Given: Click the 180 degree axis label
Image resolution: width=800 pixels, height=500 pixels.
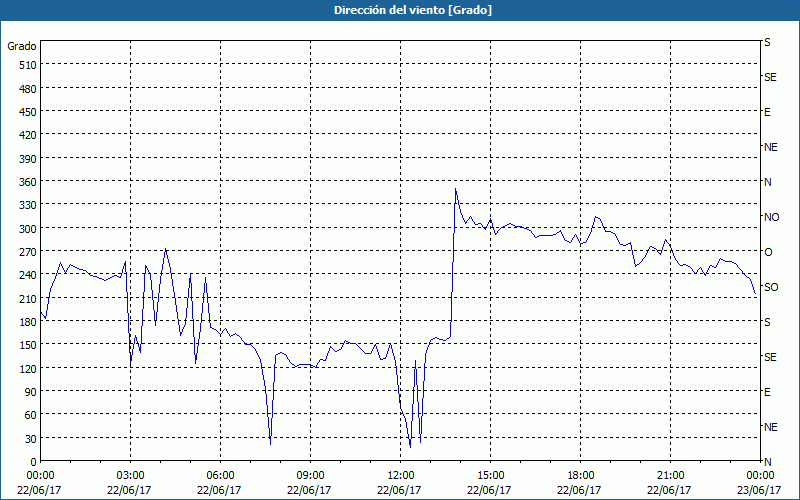Looking at the screenshot, I should (28, 322).
